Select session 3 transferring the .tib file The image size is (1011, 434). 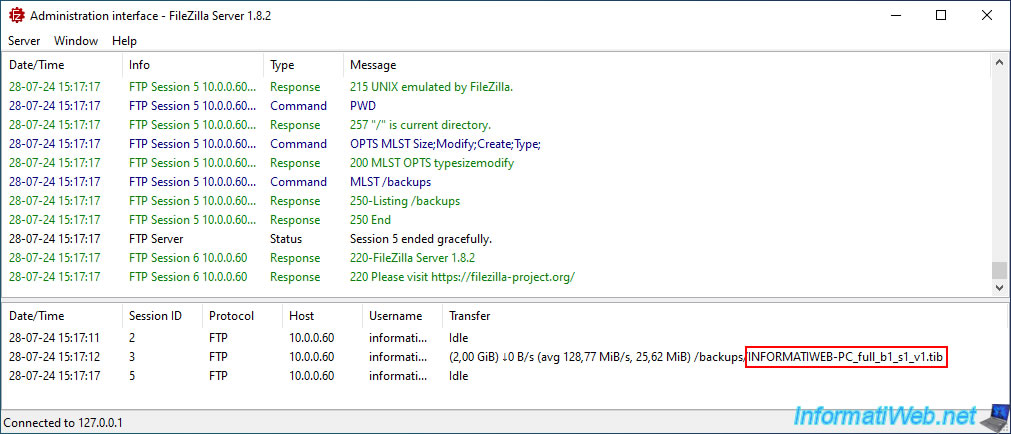[503, 357]
